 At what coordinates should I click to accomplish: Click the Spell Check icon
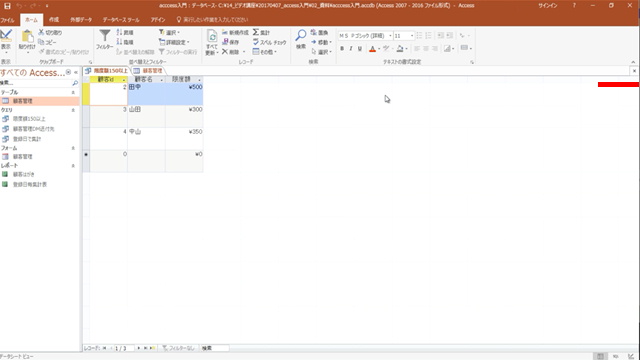tap(256, 42)
